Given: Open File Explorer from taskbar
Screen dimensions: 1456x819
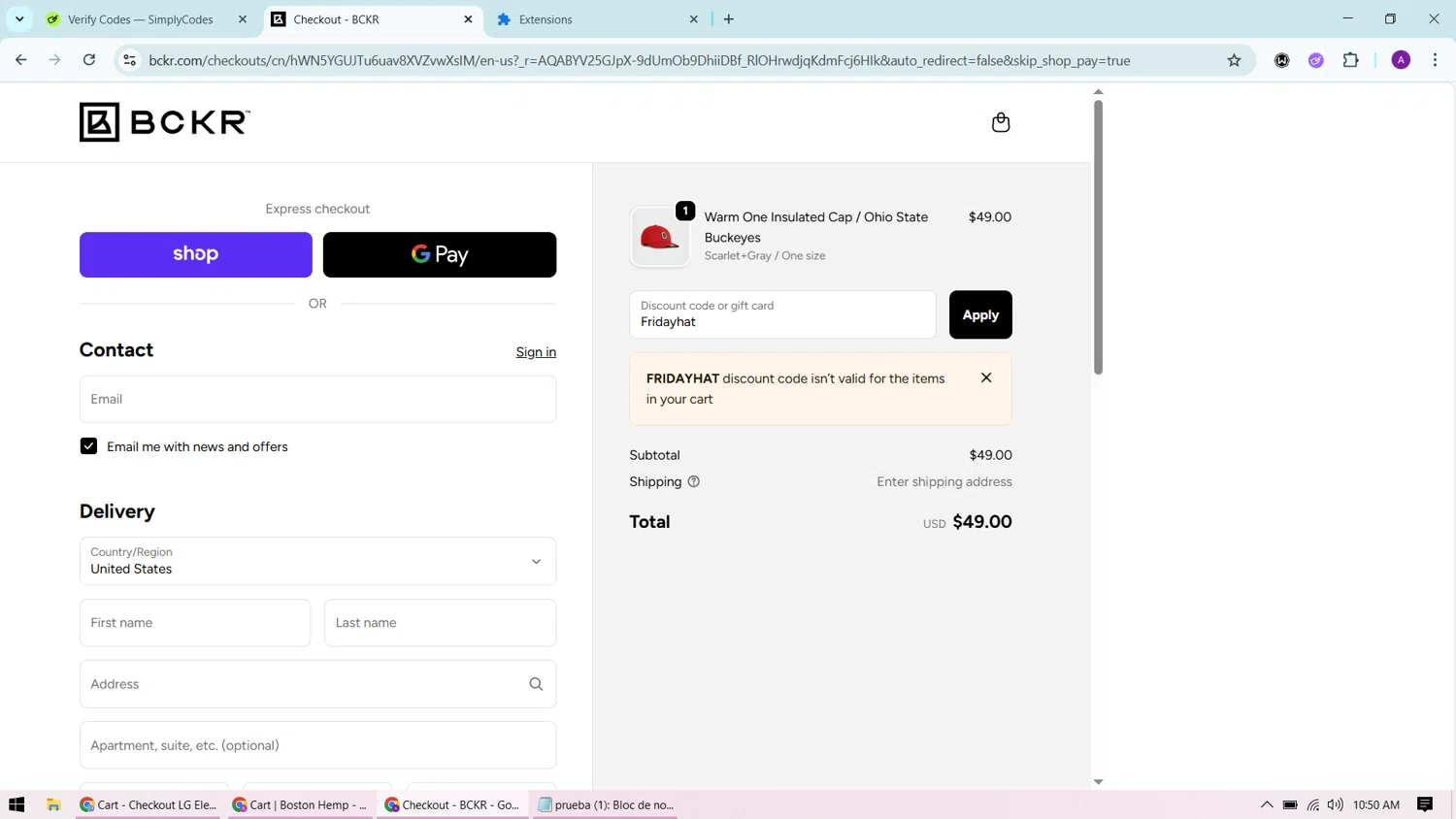Looking at the screenshot, I should (x=53, y=804).
